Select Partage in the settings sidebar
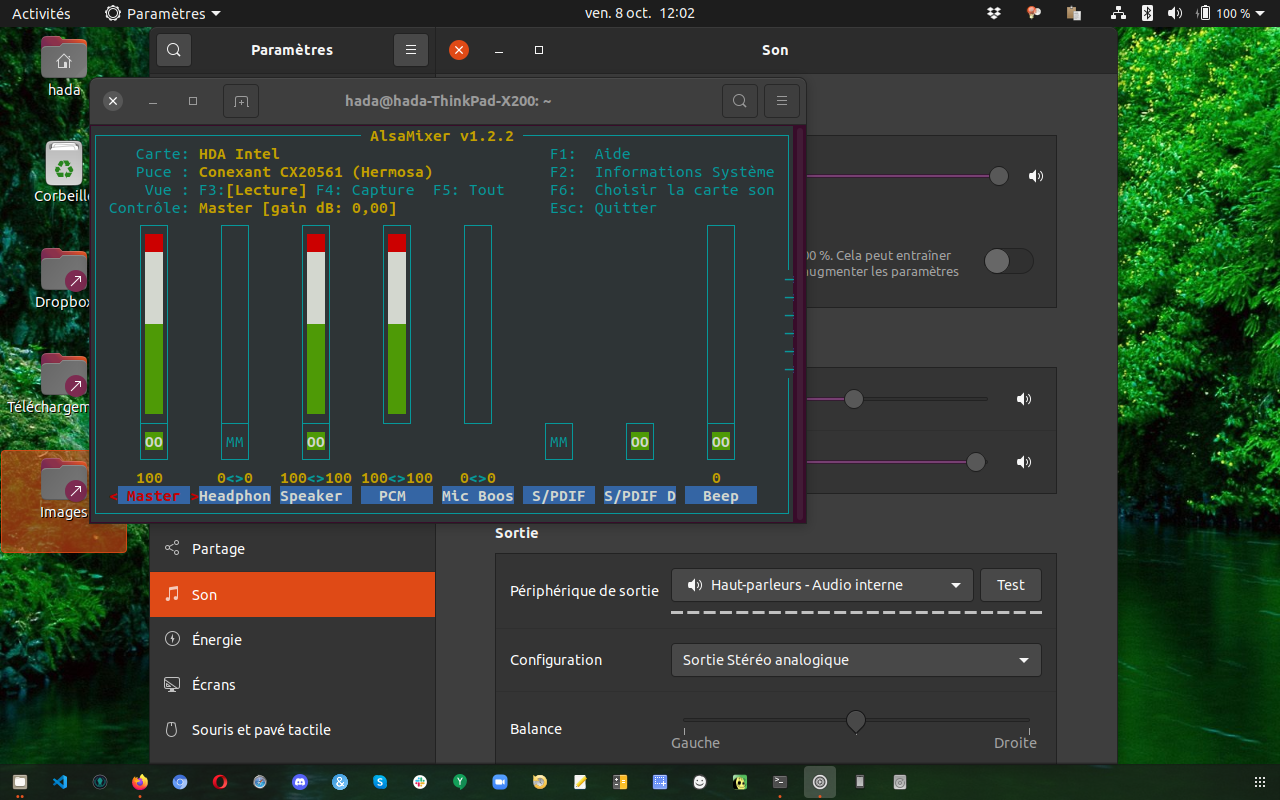Viewport: 1280px width, 800px height. pos(292,549)
